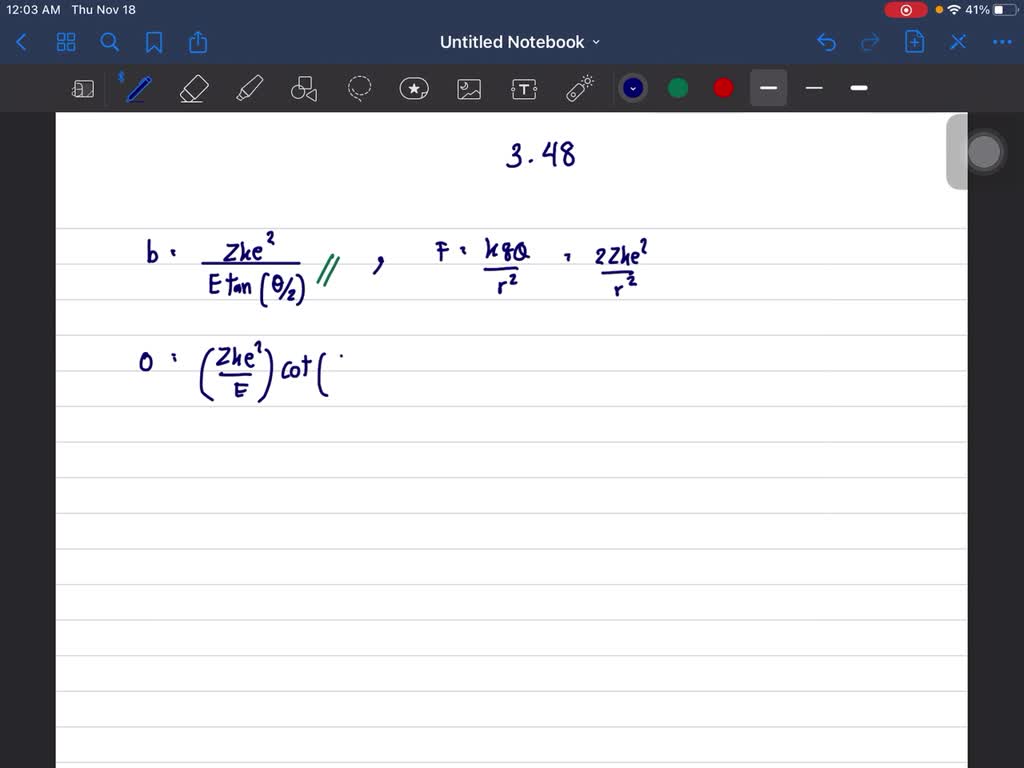Viewport: 1024px width, 768px height.
Task: Select the thick stroke thickness
Action: coord(858,88)
